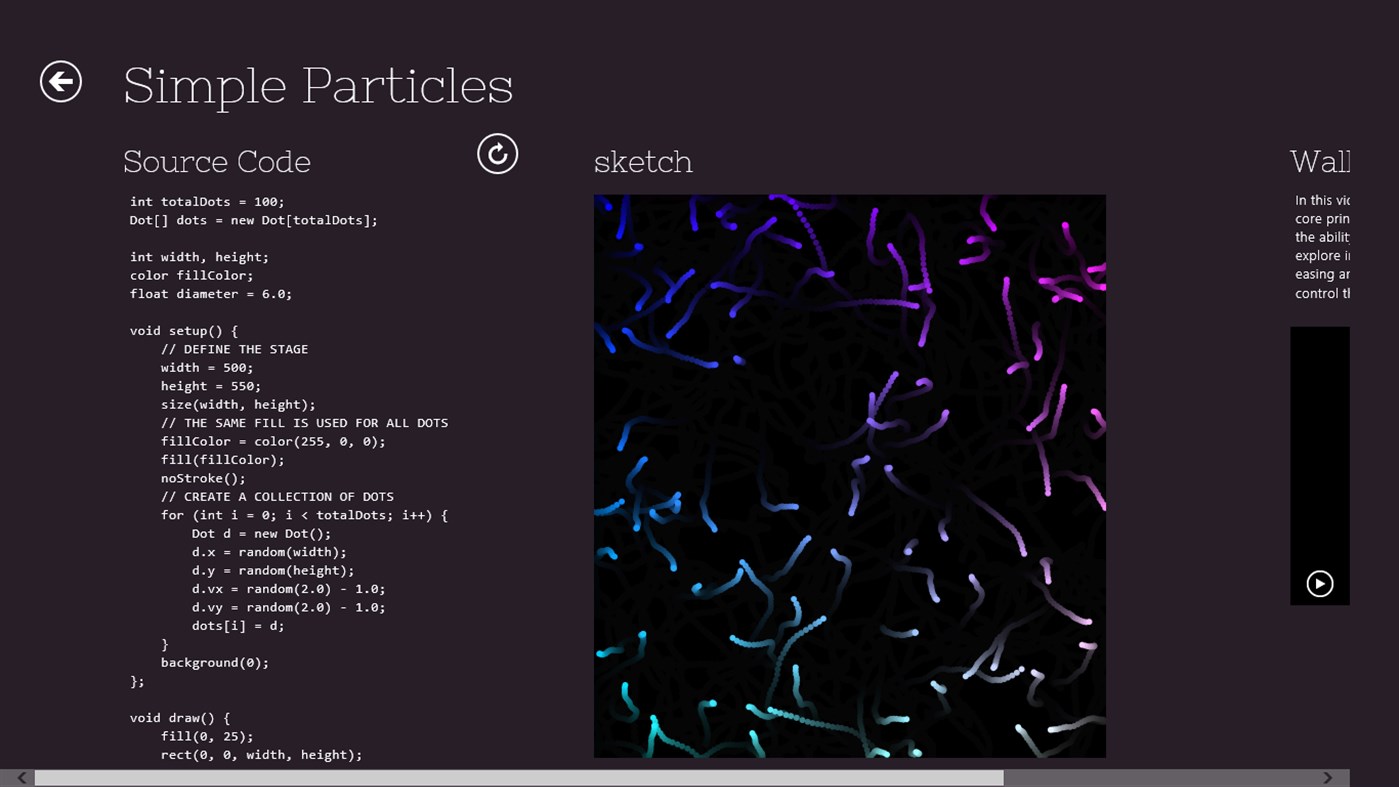Select the 'Simple Particles' page title
This screenshot has height=787, width=1399.
317,86
